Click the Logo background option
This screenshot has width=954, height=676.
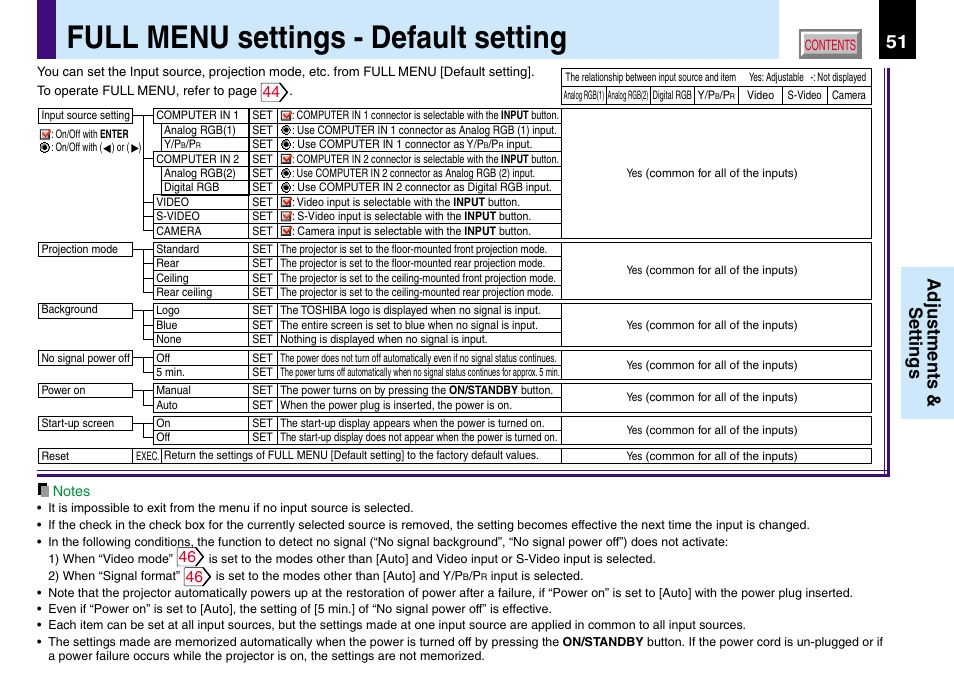(x=201, y=310)
